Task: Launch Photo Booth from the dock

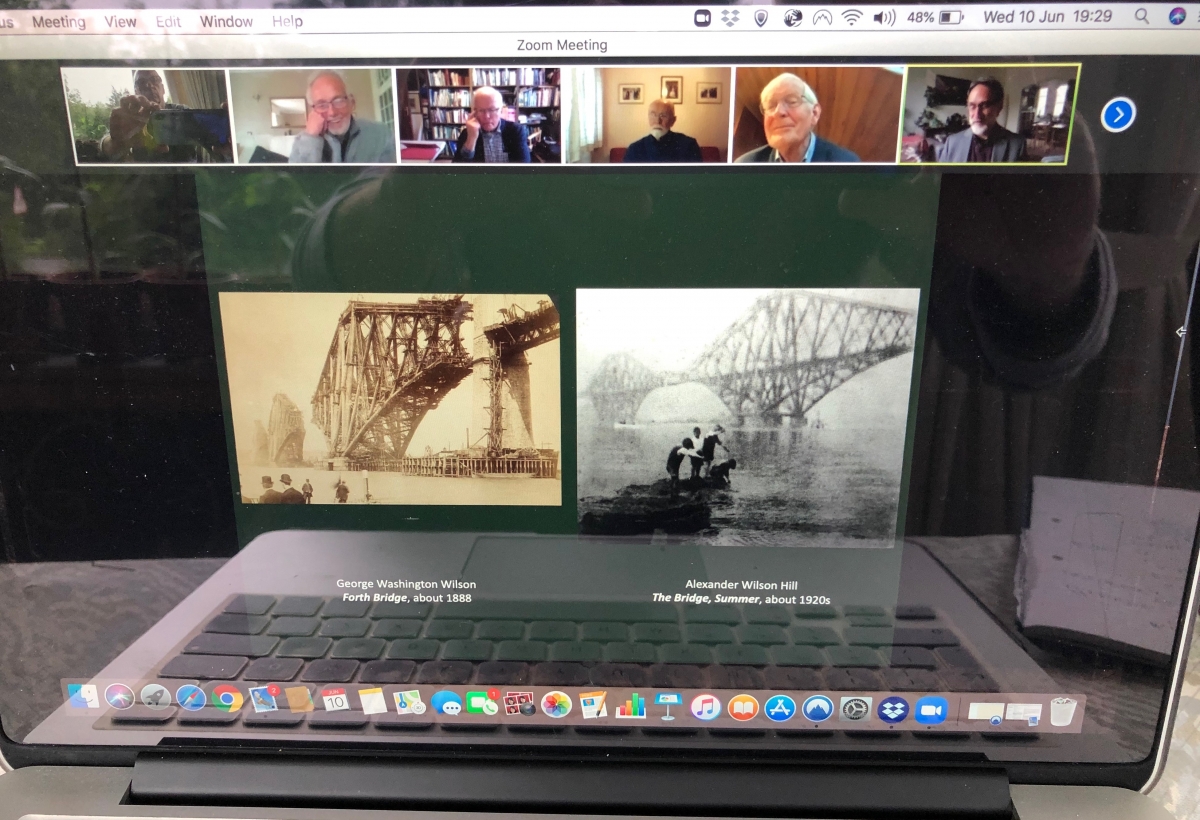Action: (x=519, y=703)
